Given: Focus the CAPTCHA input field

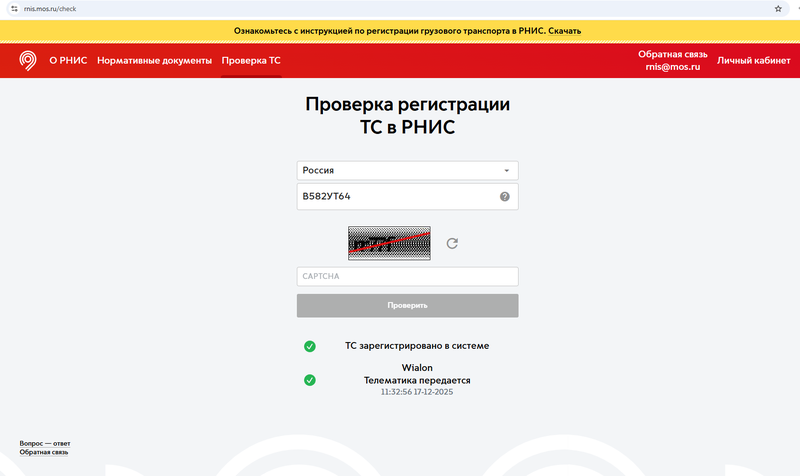Looking at the screenshot, I should (x=407, y=276).
